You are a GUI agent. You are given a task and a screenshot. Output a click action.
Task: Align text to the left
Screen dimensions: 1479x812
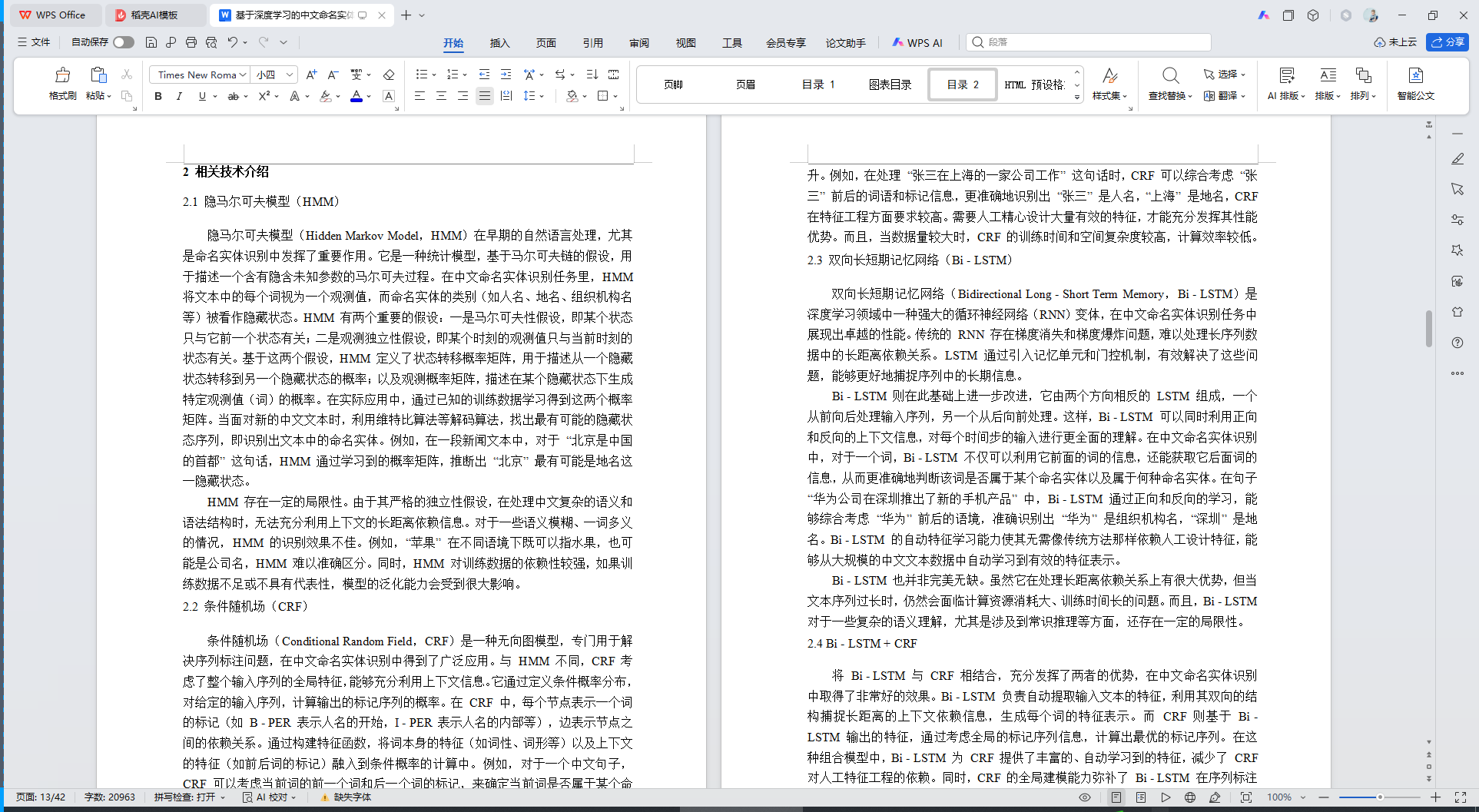tap(419, 96)
